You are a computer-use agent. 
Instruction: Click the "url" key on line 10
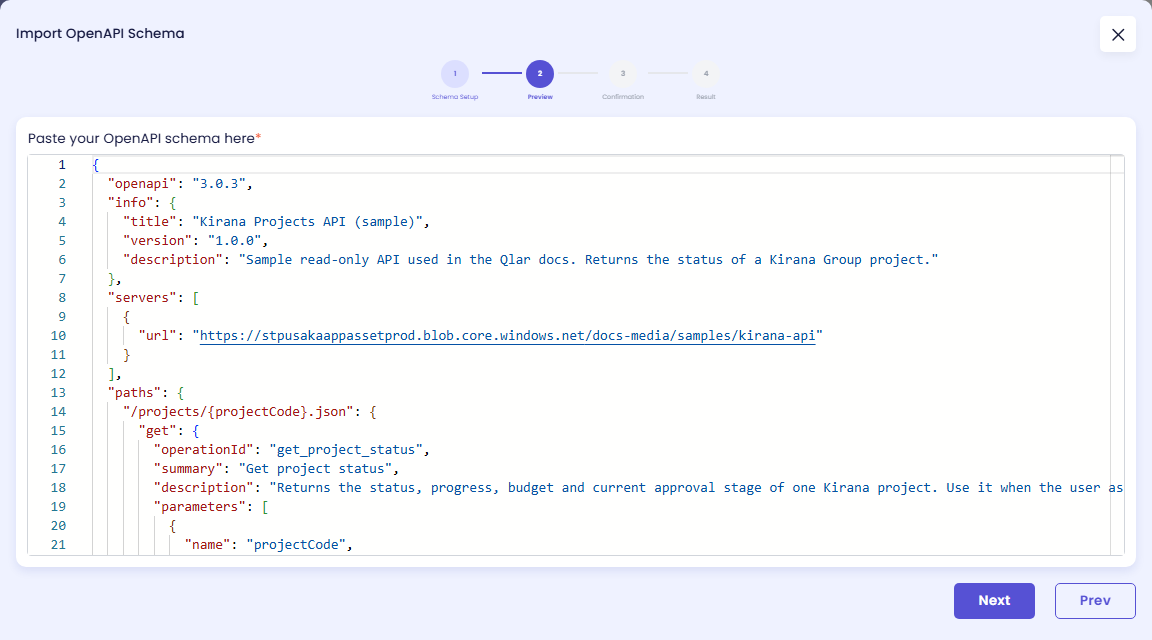pyautogui.click(x=158, y=336)
